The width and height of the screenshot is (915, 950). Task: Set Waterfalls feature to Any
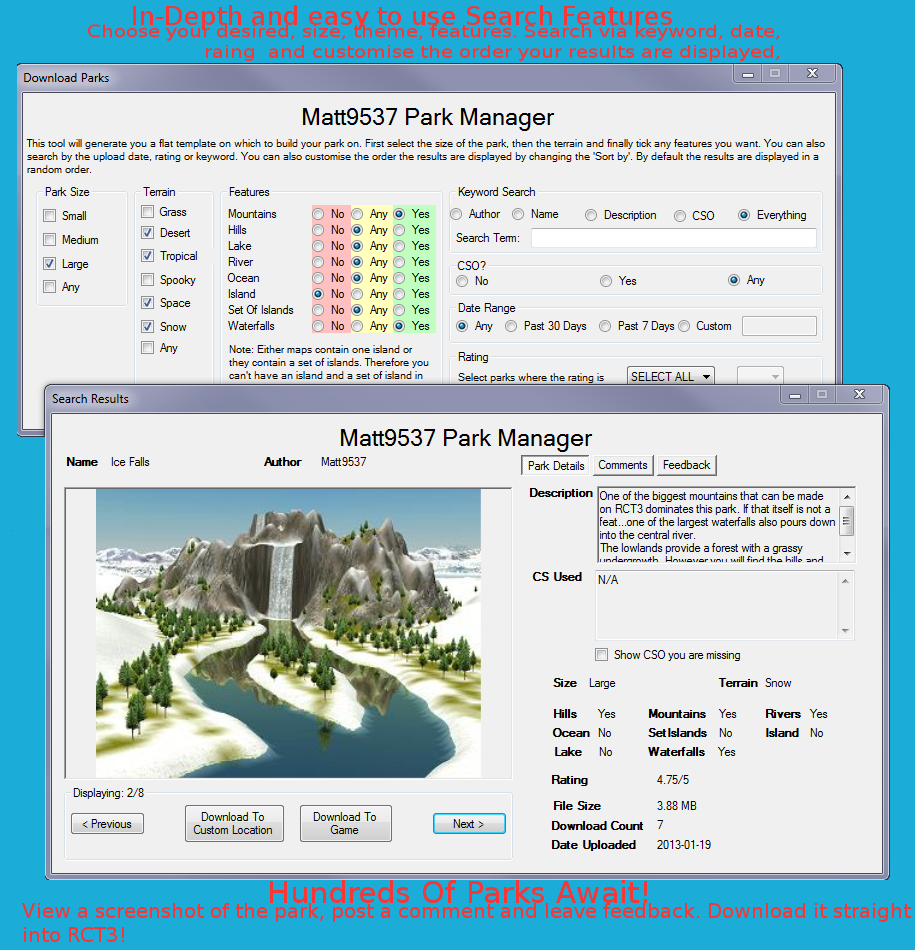tap(358, 326)
